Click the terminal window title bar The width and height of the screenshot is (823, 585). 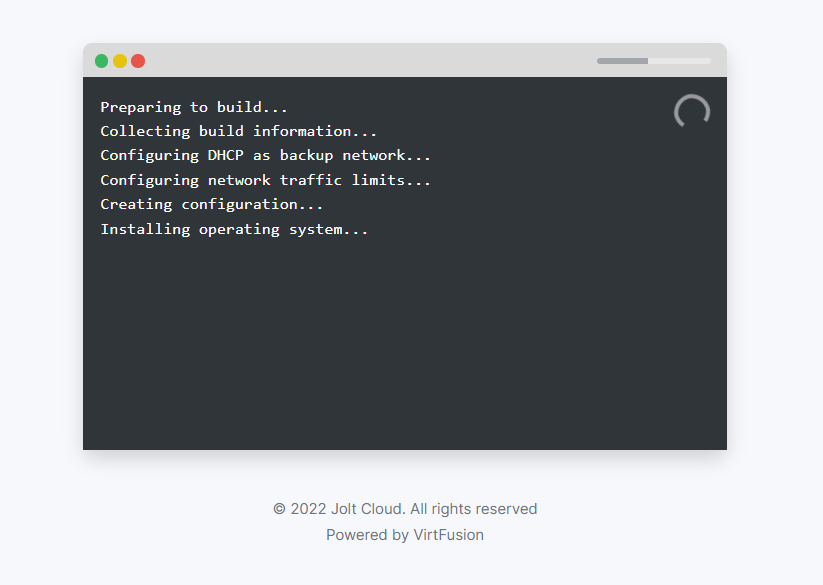point(367,60)
